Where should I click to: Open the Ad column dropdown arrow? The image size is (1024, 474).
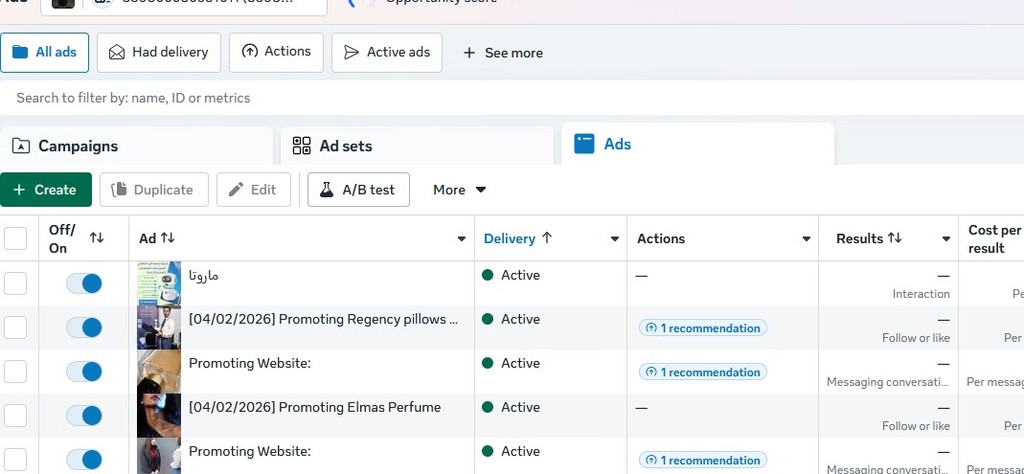point(461,239)
